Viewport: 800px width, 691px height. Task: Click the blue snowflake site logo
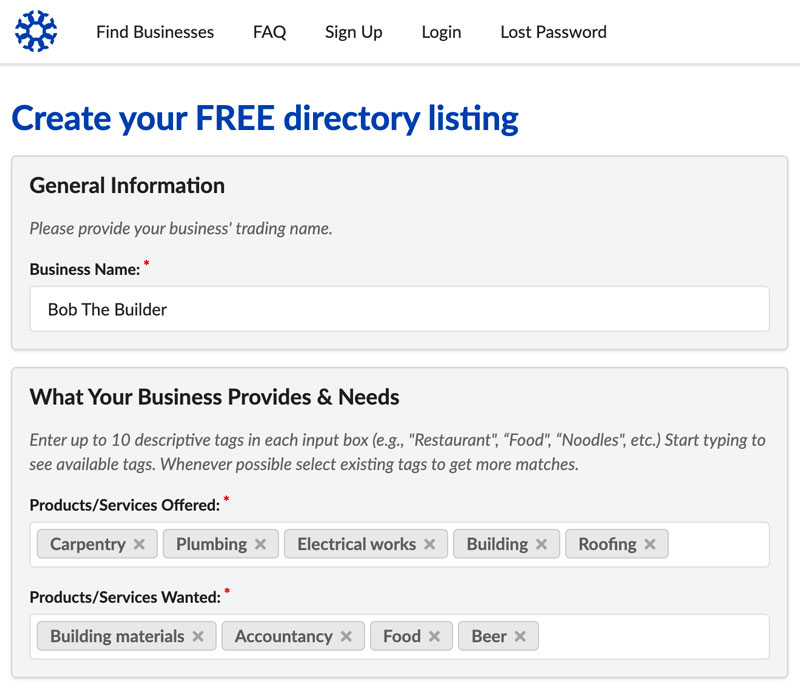(x=36, y=31)
